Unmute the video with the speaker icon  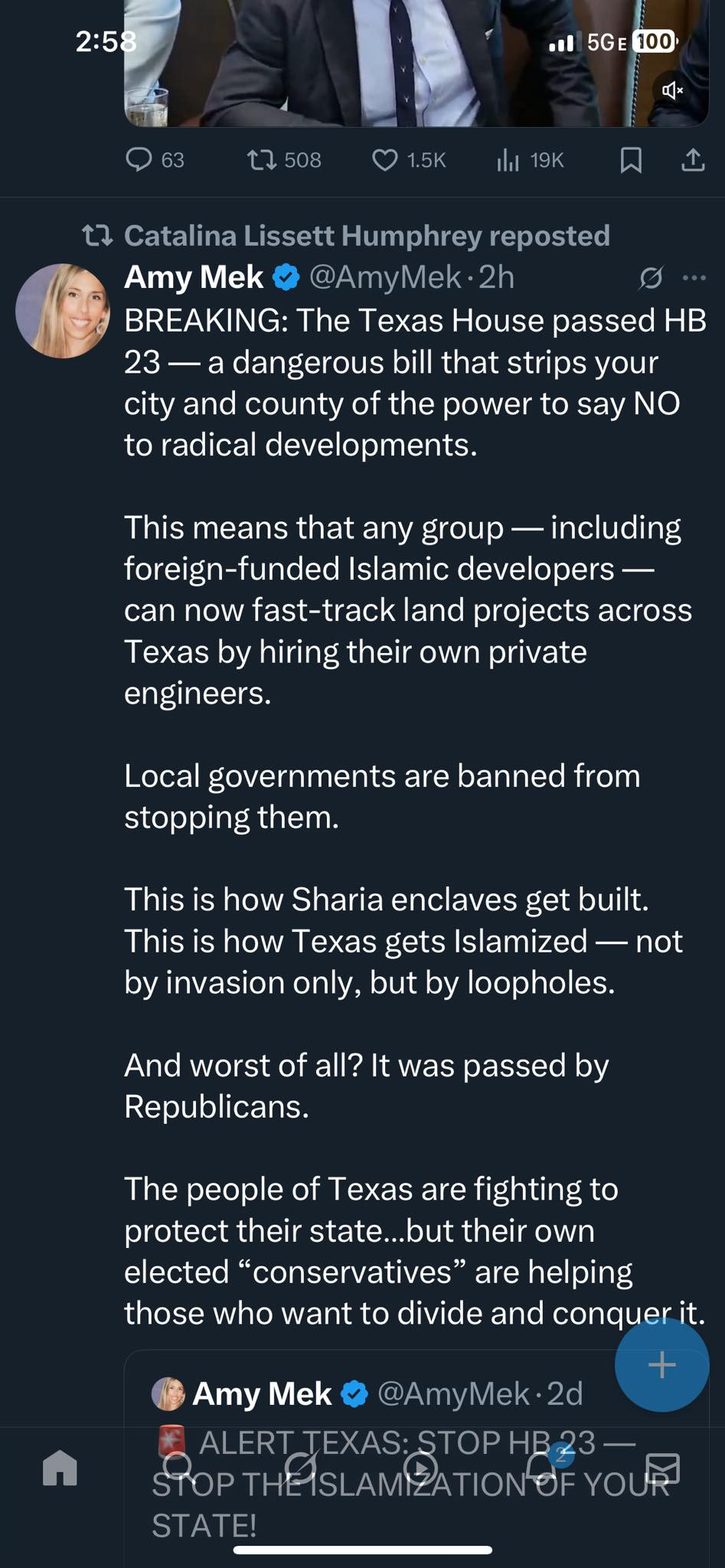tap(672, 91)
